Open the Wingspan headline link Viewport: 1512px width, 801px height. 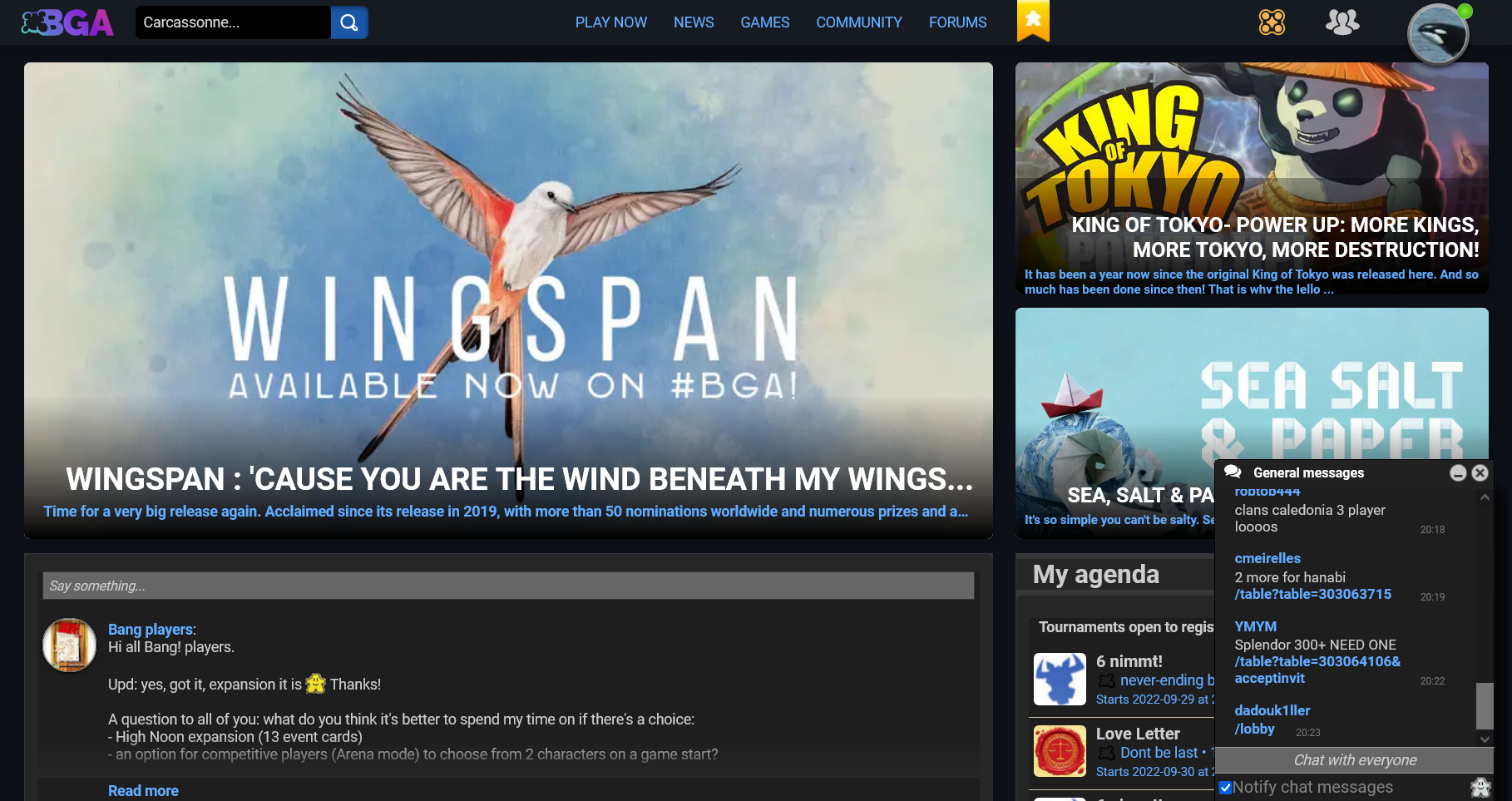519,479
